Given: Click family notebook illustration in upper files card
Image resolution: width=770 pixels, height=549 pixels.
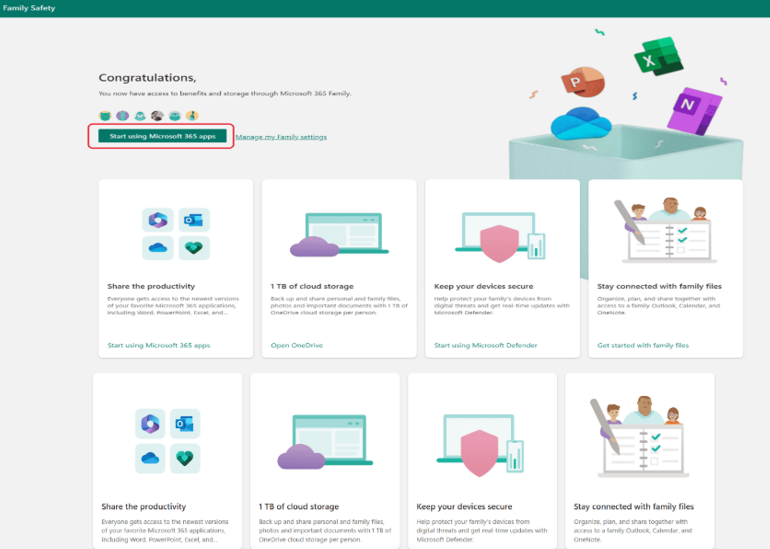Looking at the screenshot, I should point(665,229).
